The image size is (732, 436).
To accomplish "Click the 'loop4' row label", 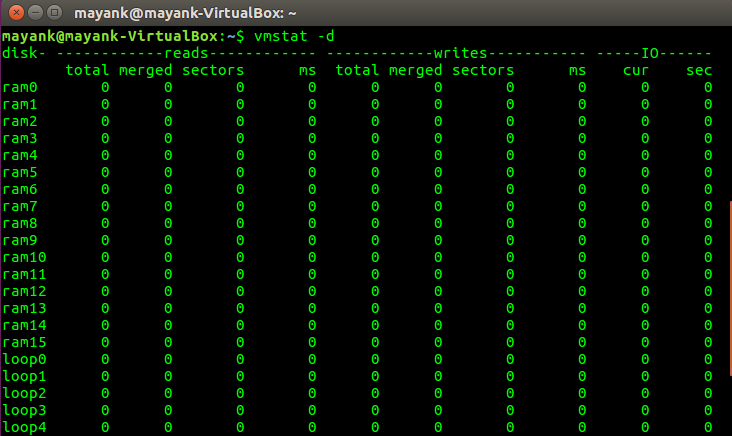I will tap(24, 428).
